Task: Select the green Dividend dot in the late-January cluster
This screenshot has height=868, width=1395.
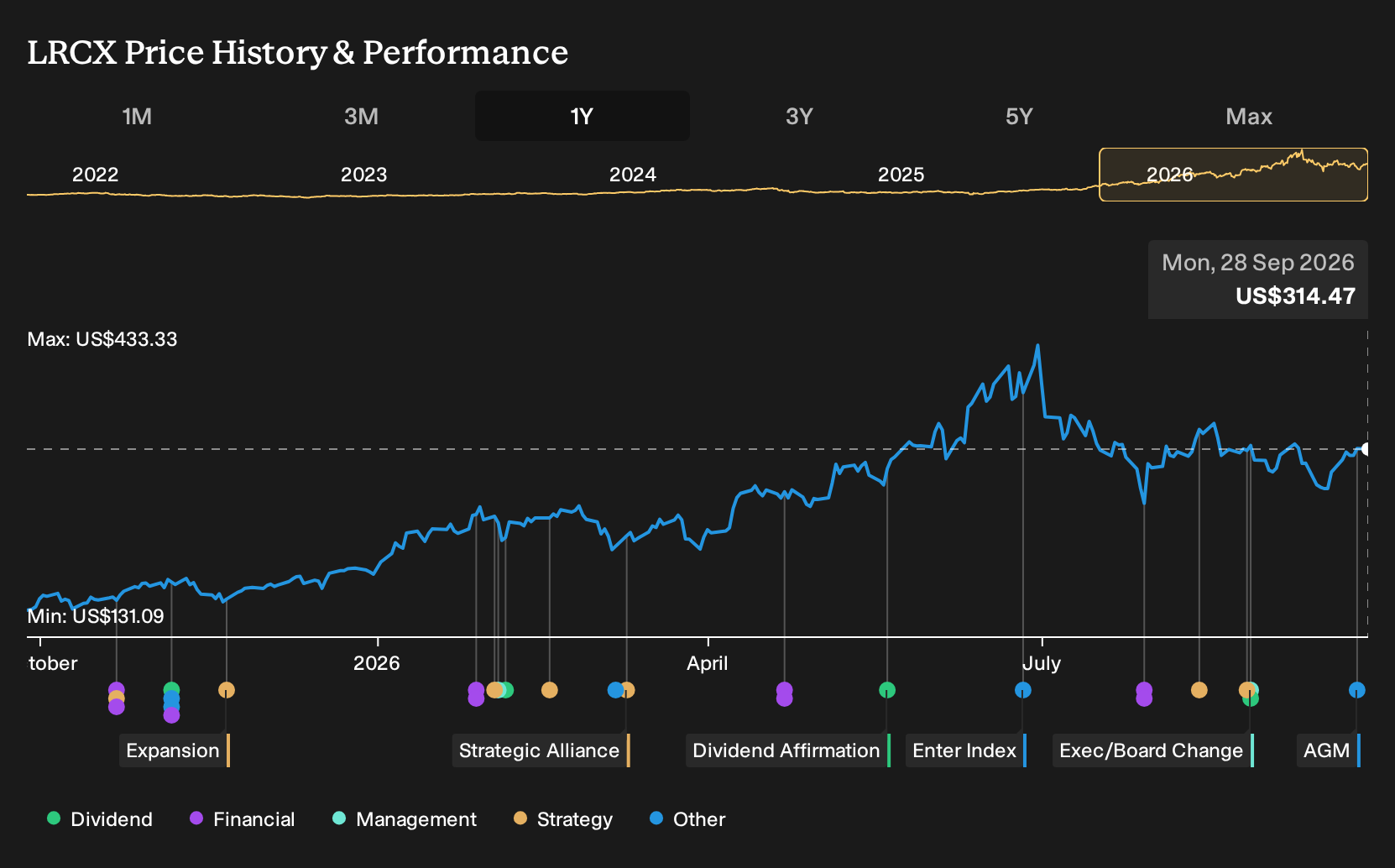Action: tap(505, 690)
